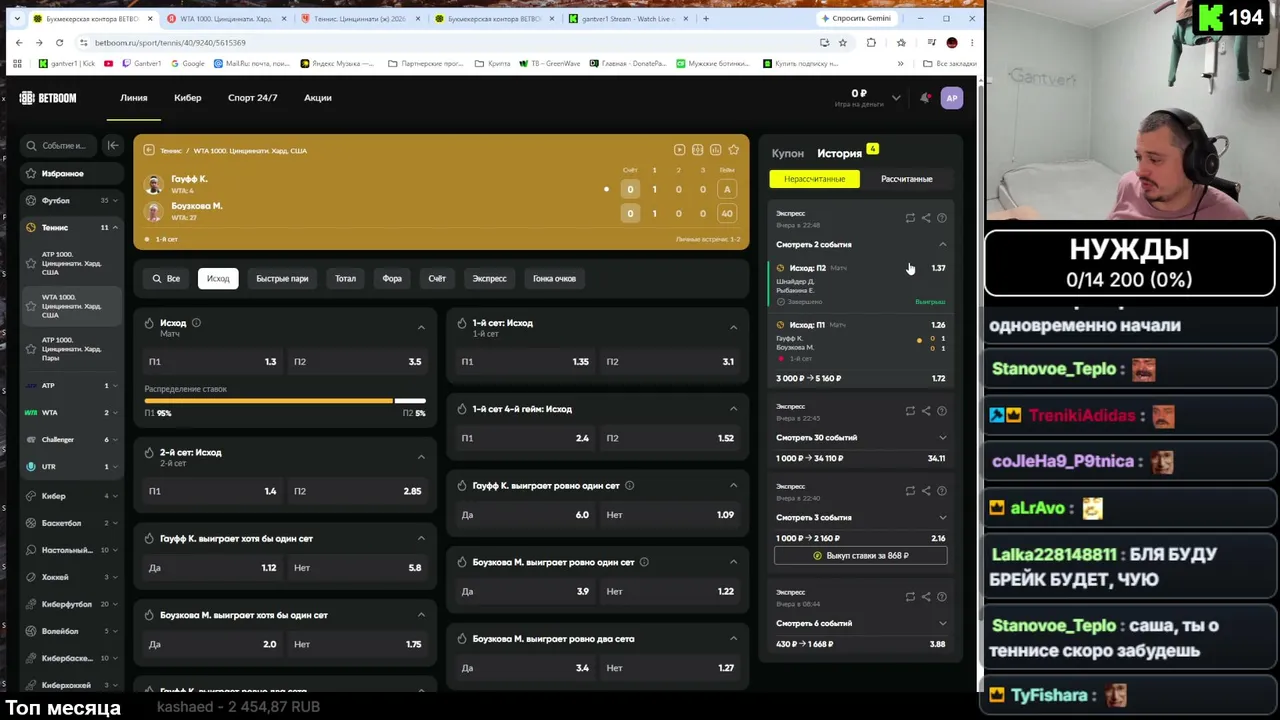1280x720 pixels.
Task: Open the match statistics chart icon
Action: pyautogui.click(x=715, y=150)
